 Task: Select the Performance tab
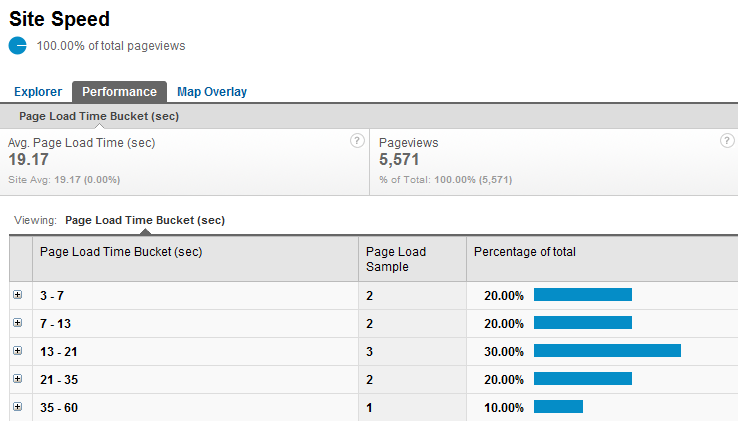click(119, 92)
